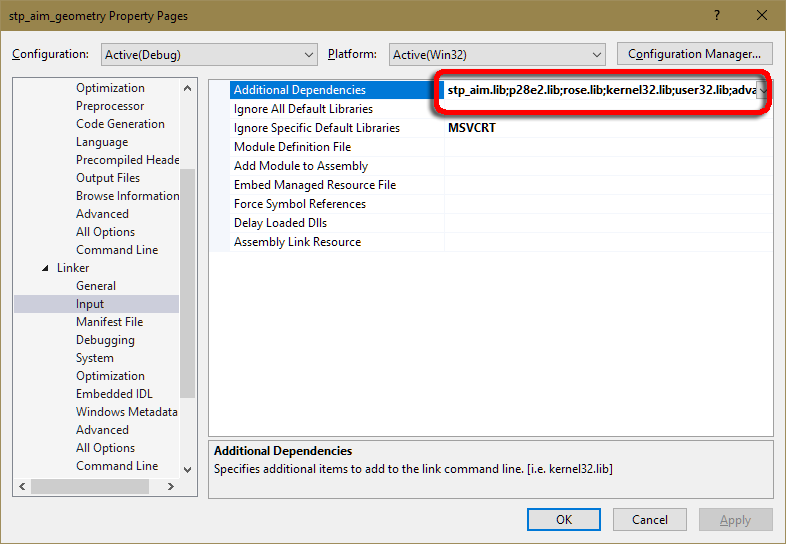This screenshot has width=786, height=544.
Task: Select the Linker node label
Action: pos(73,268)
